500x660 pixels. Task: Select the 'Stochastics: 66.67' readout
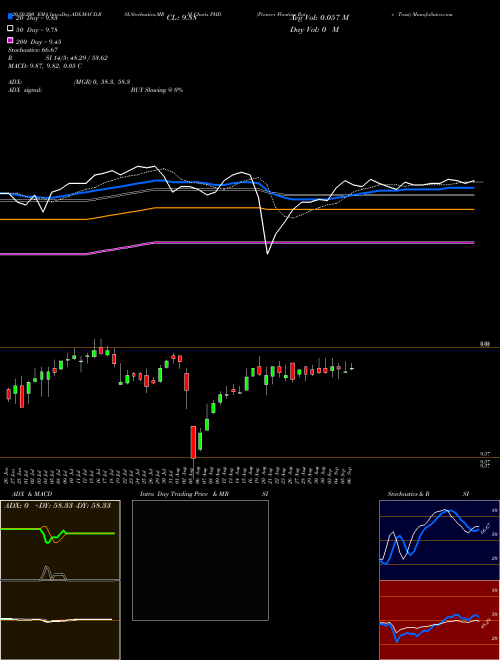(32, 50)
